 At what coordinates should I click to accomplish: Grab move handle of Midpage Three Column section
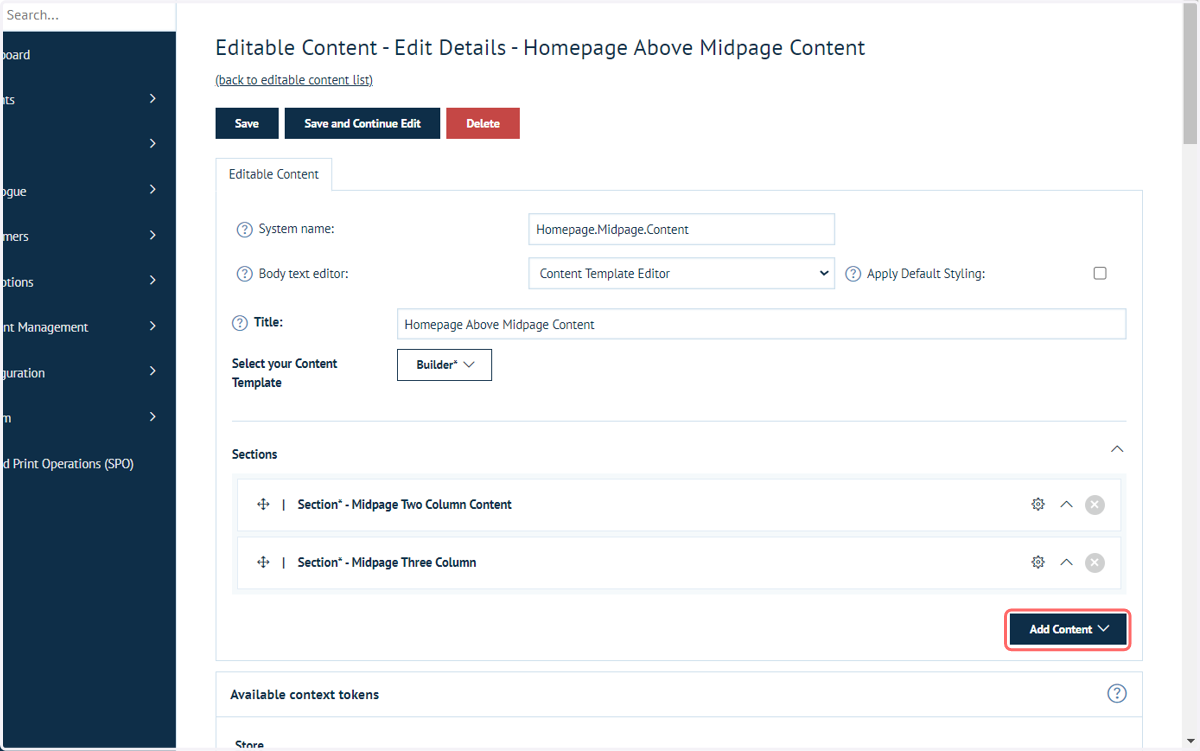pyautogui.click(x=263, y=563)
